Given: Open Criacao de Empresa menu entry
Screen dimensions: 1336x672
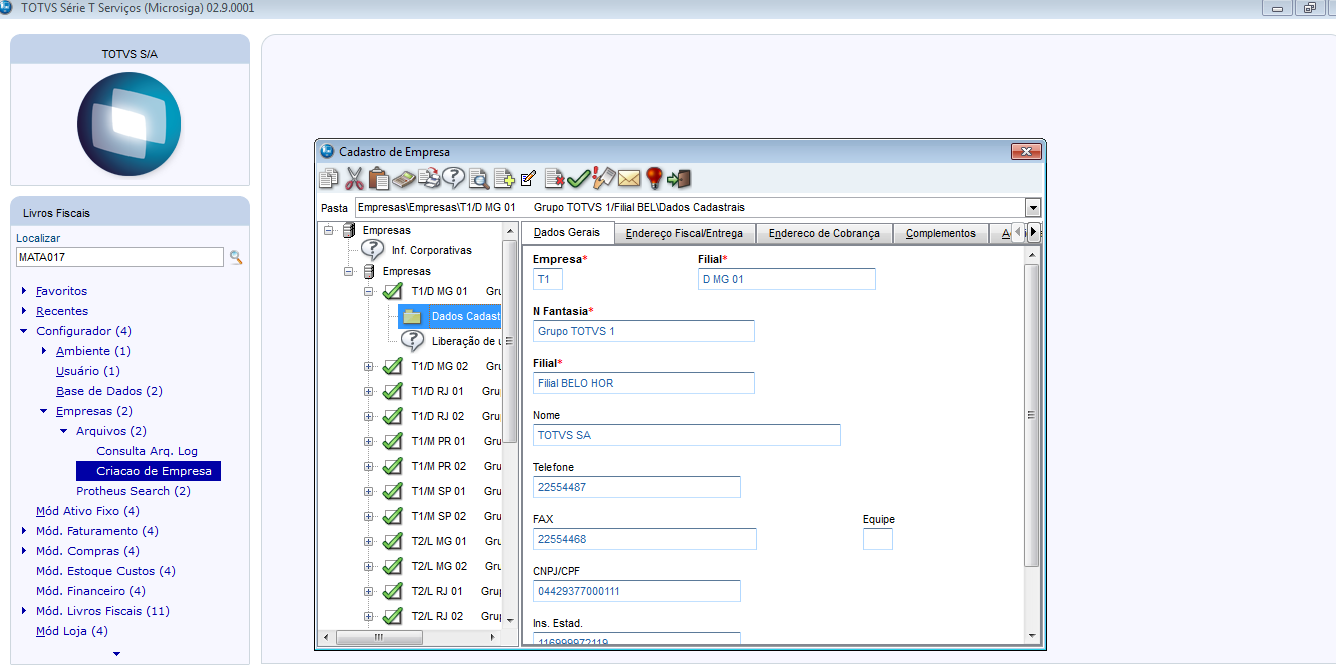Looking at the screenshot, I should click(x=154, y=471).
